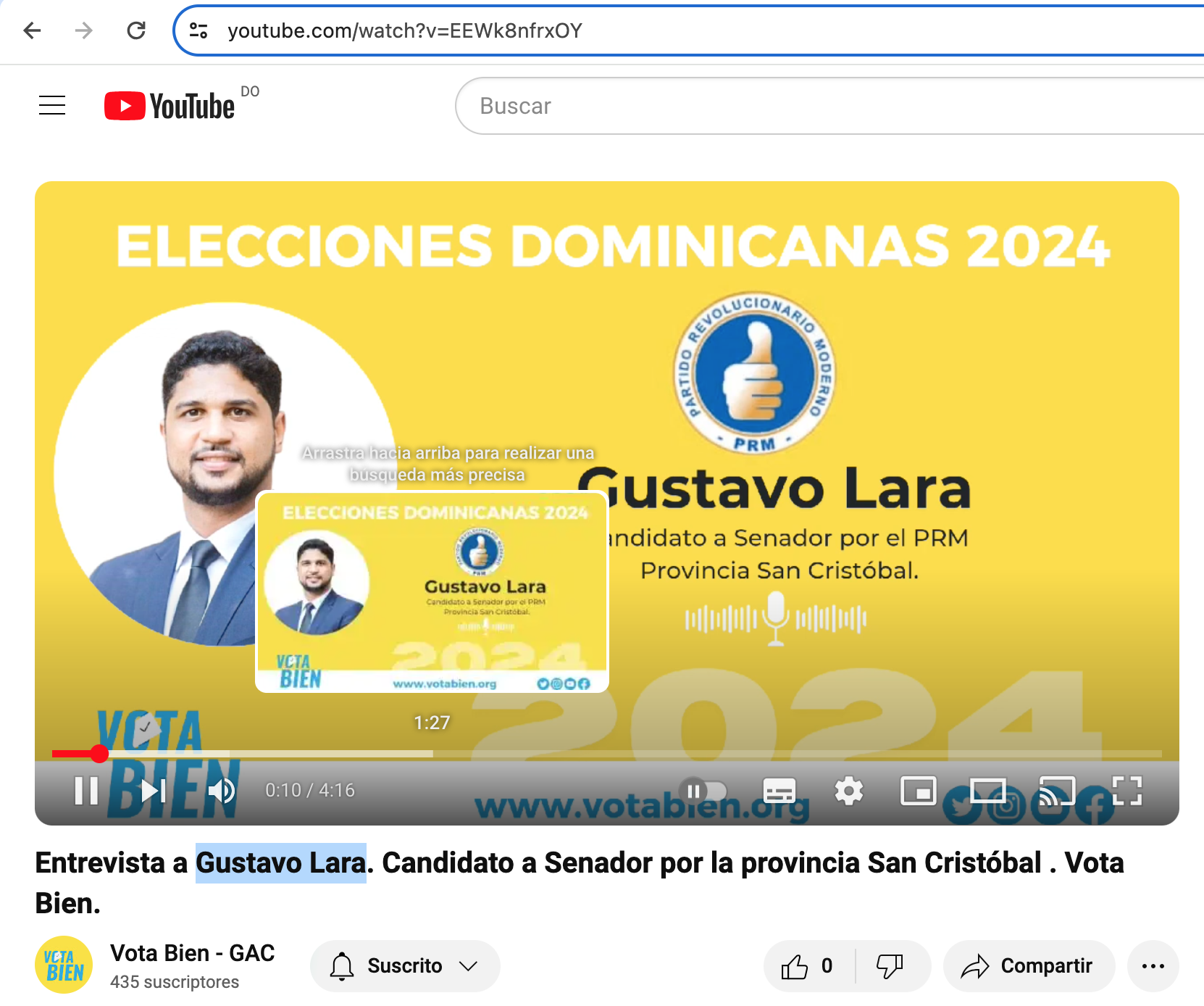
Task: Go forward with the browser forward arrow
Action: [84, 30]
